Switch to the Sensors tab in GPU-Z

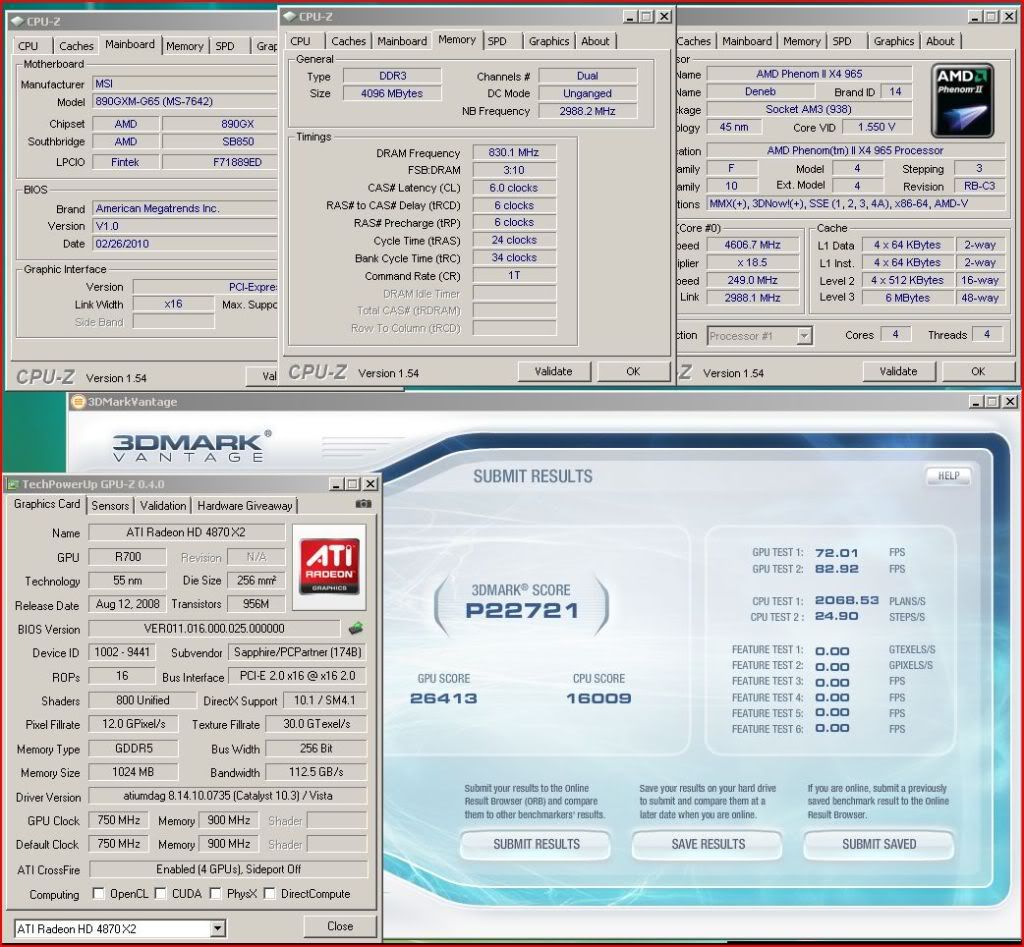click(x=110, y=506)
